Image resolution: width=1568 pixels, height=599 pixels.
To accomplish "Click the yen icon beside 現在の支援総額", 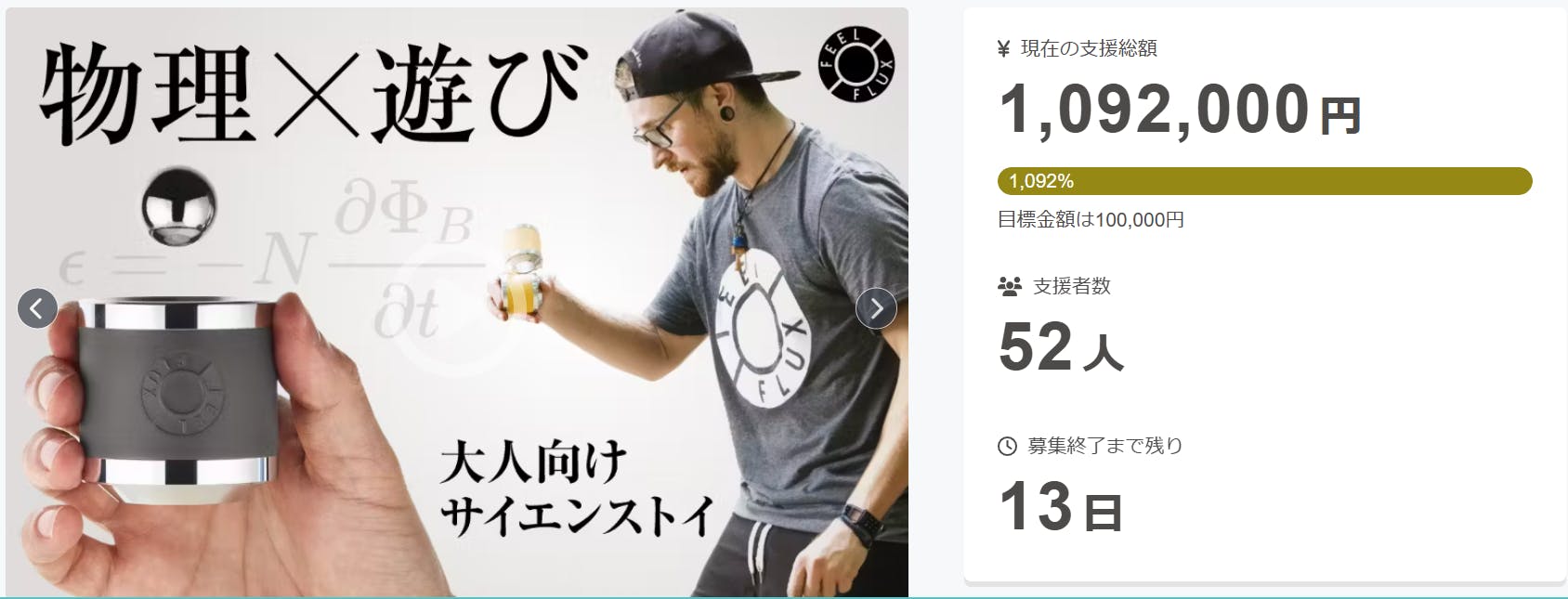I will click(x=1003, y=49).
